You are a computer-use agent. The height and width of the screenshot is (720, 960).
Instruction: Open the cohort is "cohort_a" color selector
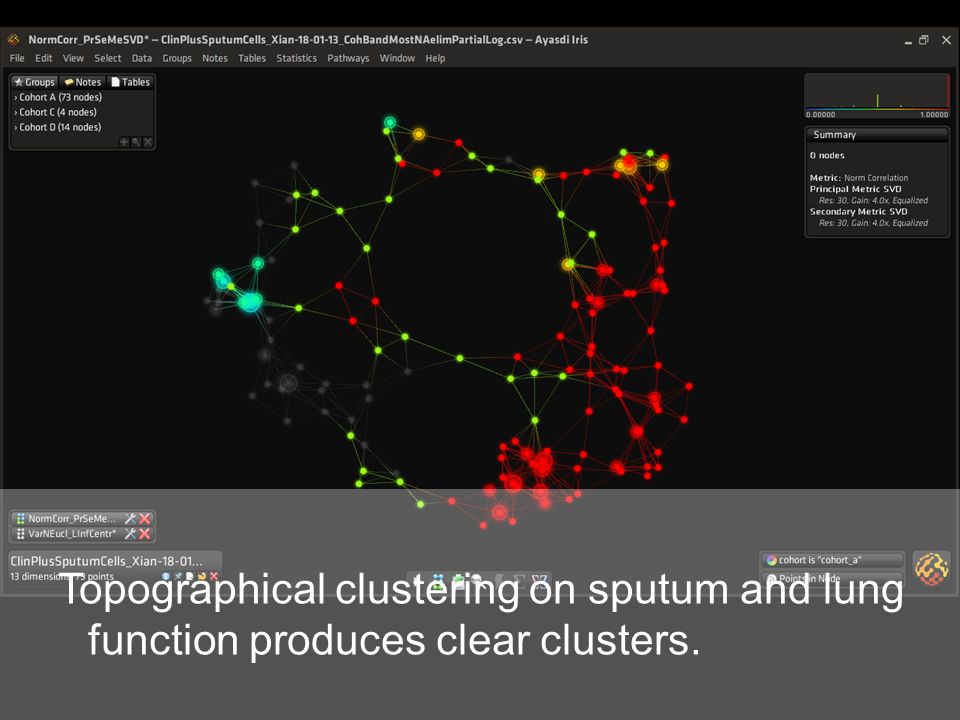coord(832,560)
